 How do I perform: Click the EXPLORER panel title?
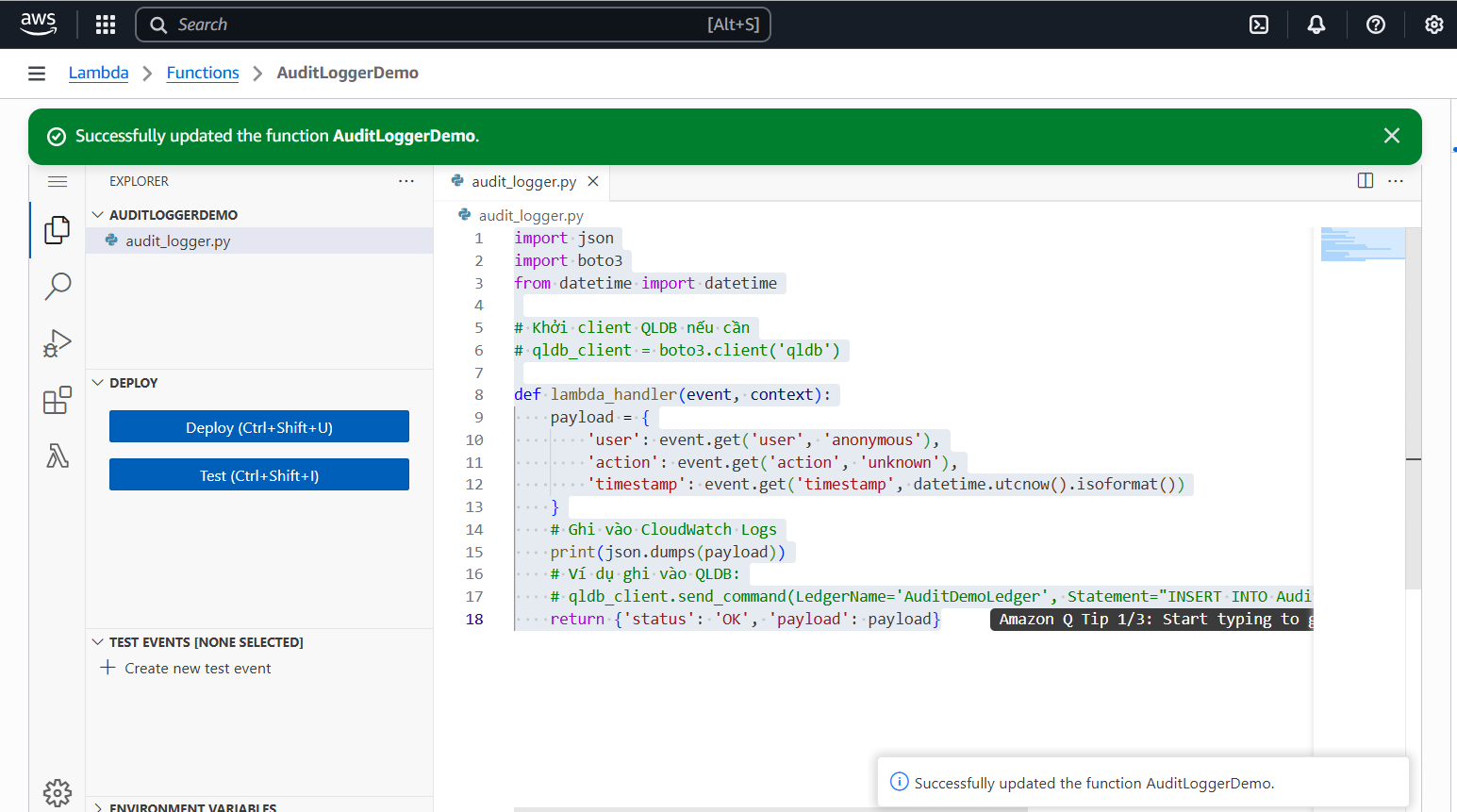point(139,181)
